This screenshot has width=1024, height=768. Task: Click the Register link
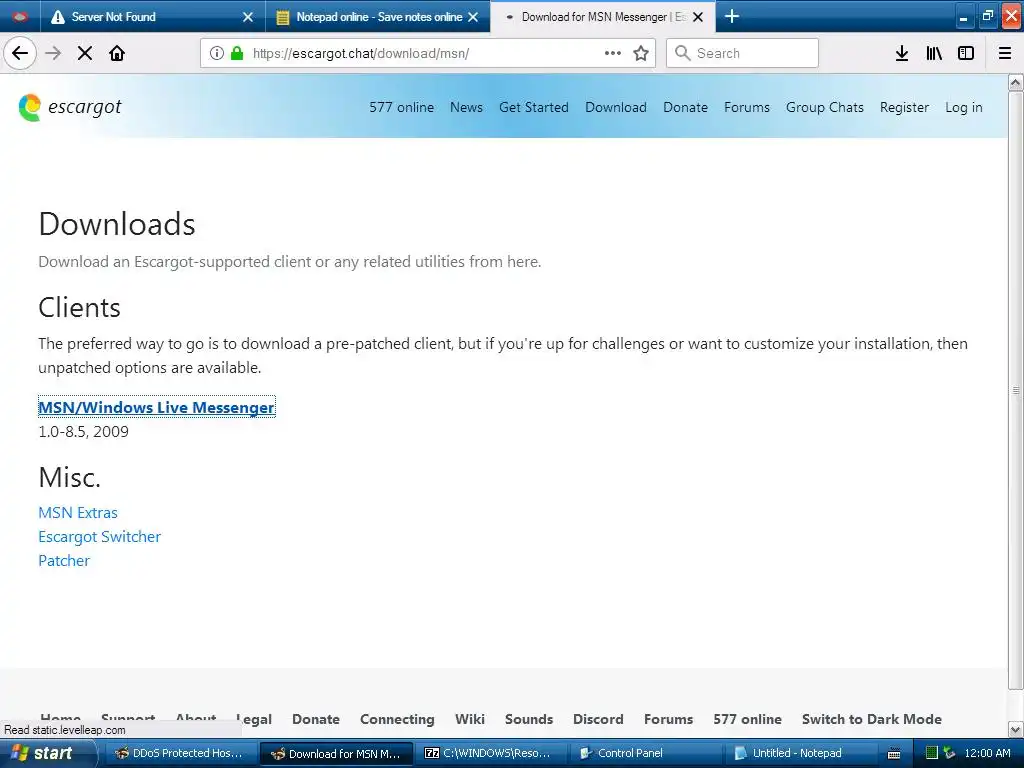pyautogui.click(x=904, y=107)
